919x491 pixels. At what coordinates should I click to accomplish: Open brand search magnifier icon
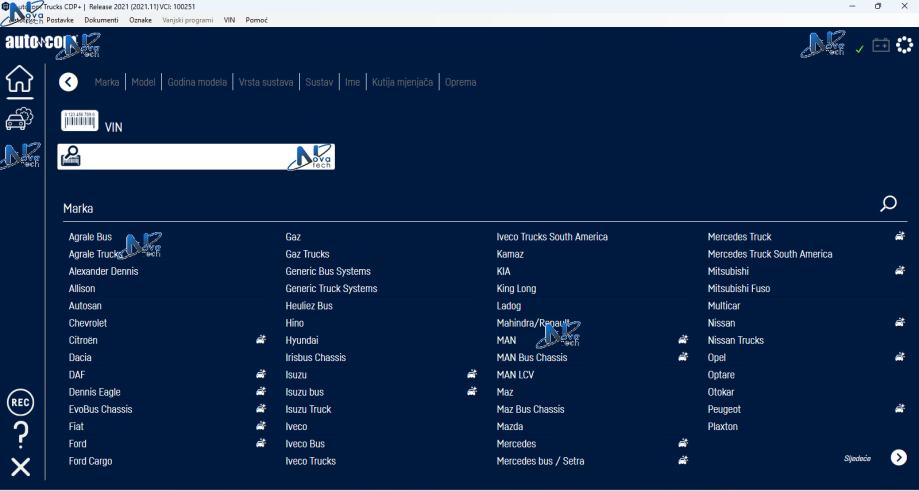889,203
